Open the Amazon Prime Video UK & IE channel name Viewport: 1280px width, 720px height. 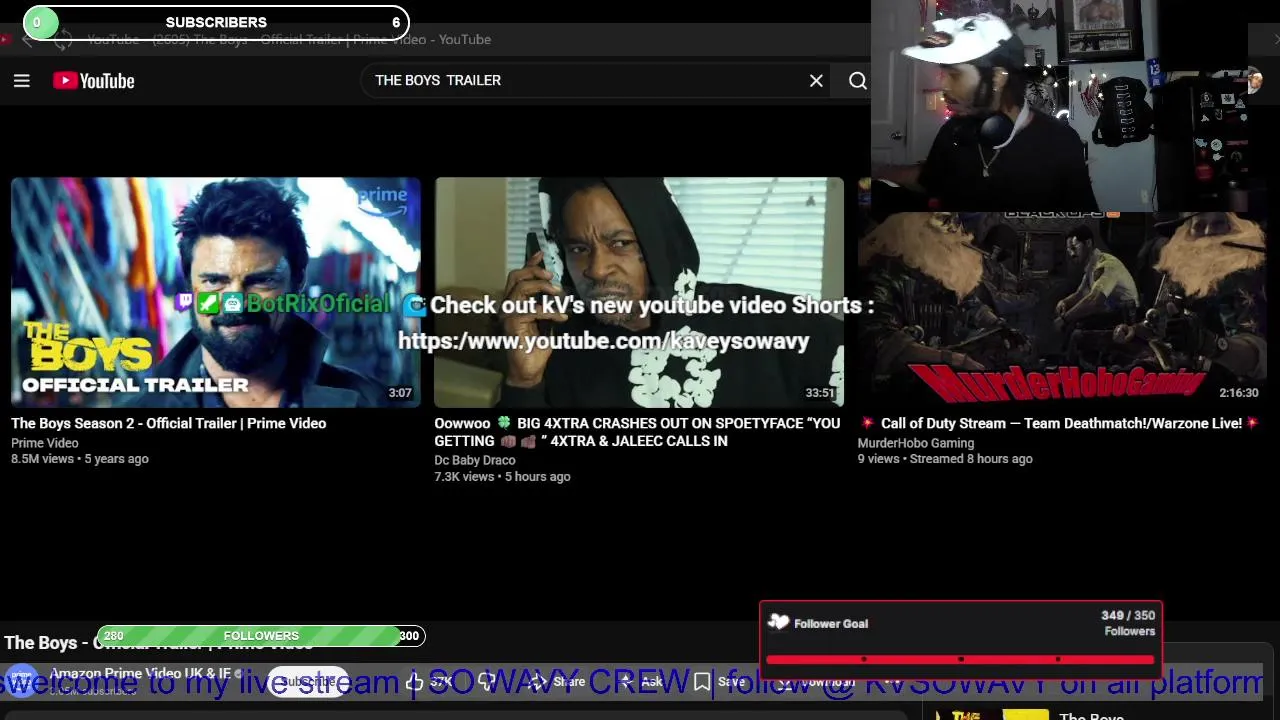point(140,674)
